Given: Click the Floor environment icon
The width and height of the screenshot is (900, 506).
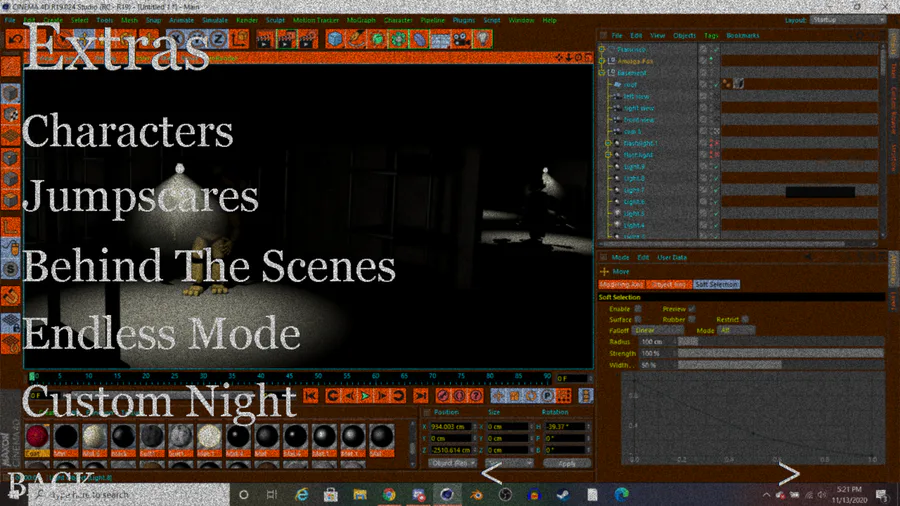Looking at the screenshot, I should pyautogui.click(x=440, y=39).
